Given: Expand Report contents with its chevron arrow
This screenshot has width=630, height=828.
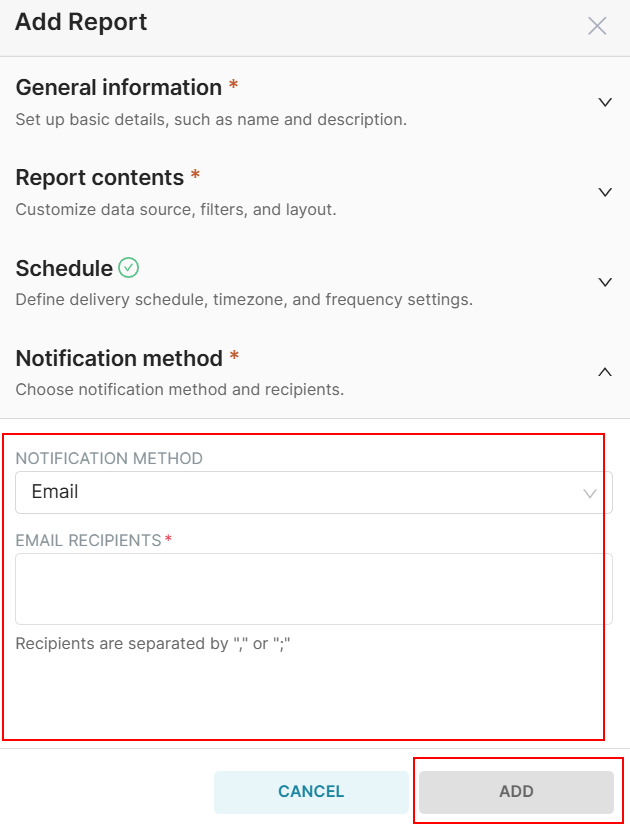Looking at the screenshot, I should tap(604, 192).
